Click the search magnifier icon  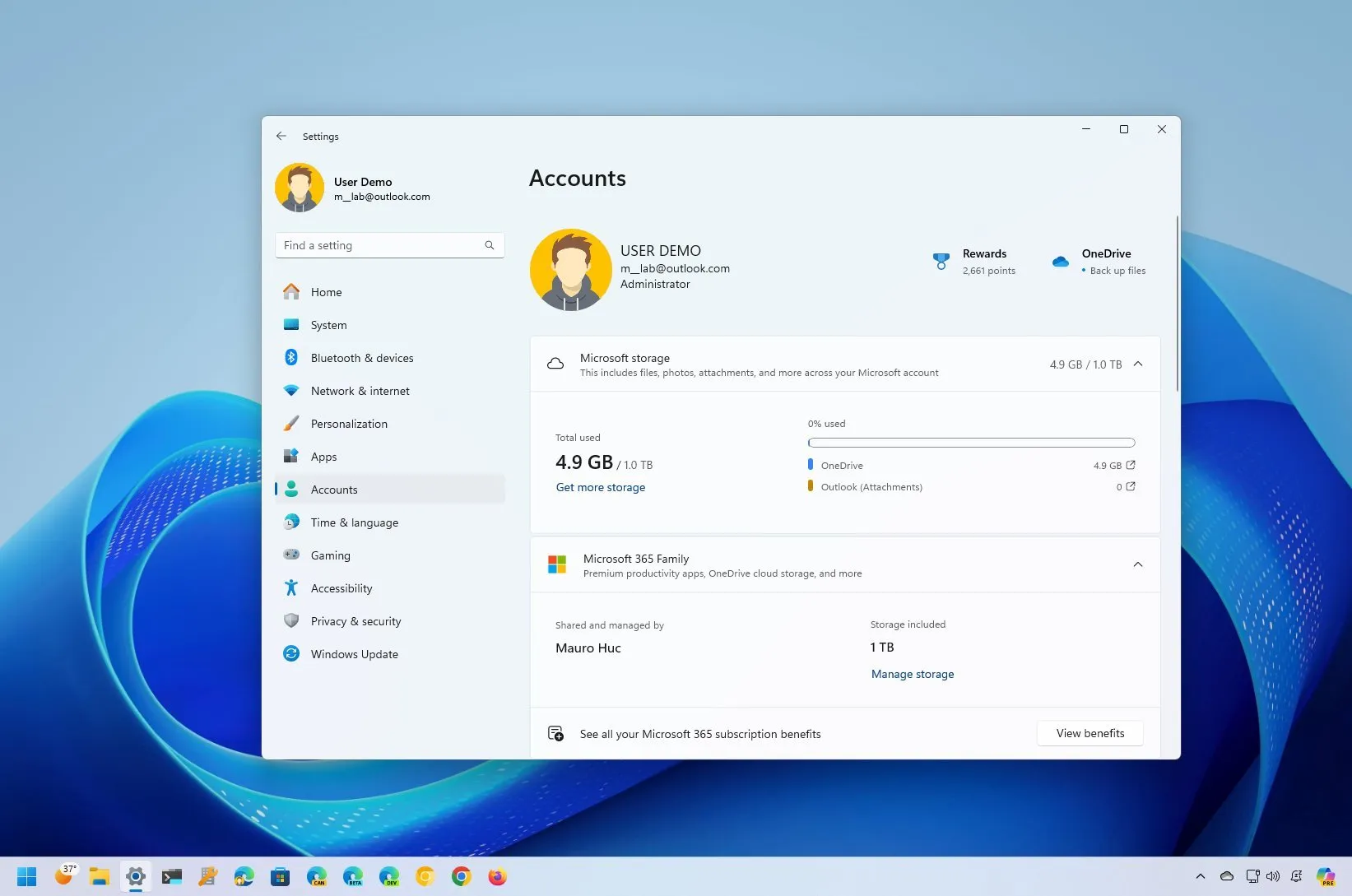(490, 245)
